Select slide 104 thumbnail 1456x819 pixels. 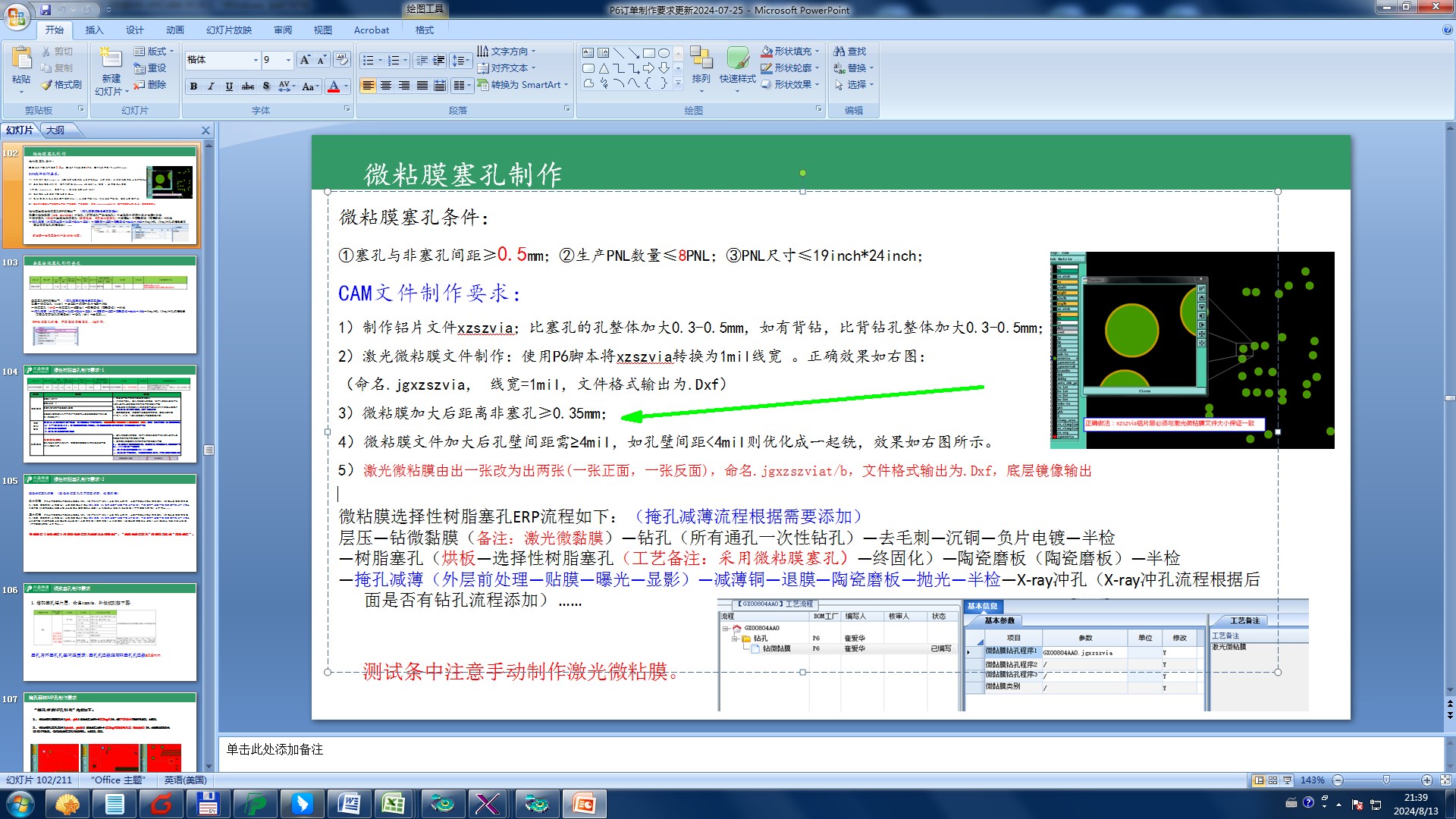[x=110, y=413]
